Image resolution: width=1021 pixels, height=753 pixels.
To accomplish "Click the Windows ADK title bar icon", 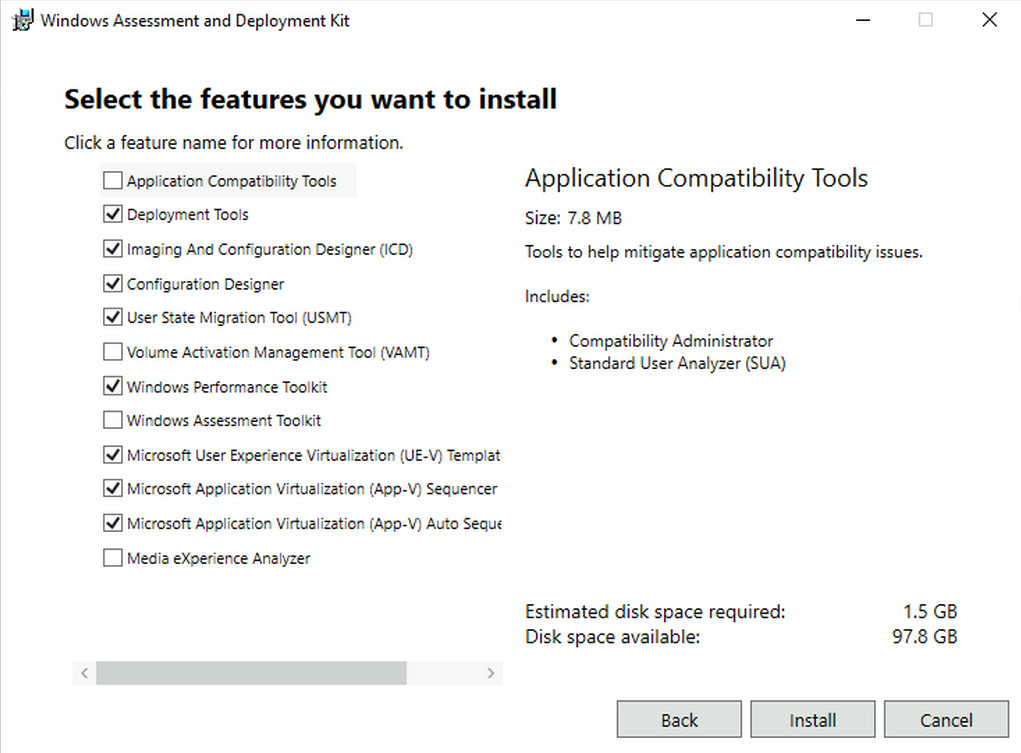I will pos(22,20).
